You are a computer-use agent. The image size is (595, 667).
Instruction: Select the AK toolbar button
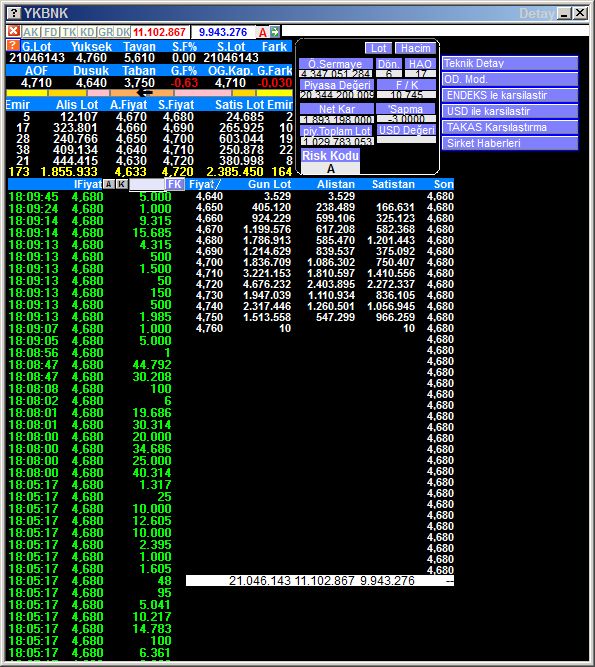pos(31,32)
